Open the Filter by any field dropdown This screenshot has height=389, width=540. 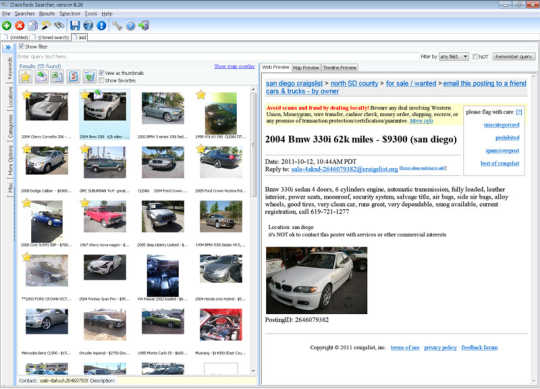coord(454,56)
